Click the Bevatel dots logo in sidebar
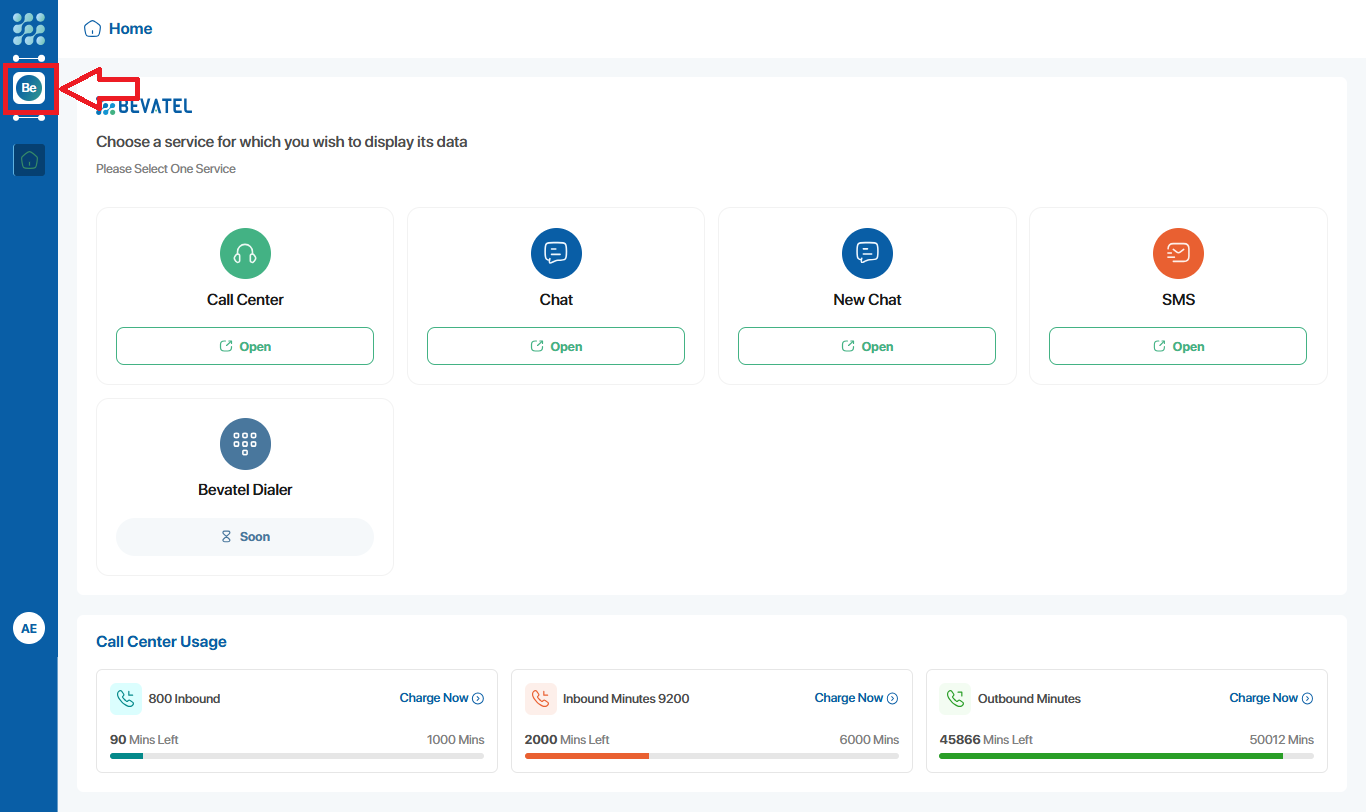Viewport: 1366px width, 812px height. click(x=29, y=28)
